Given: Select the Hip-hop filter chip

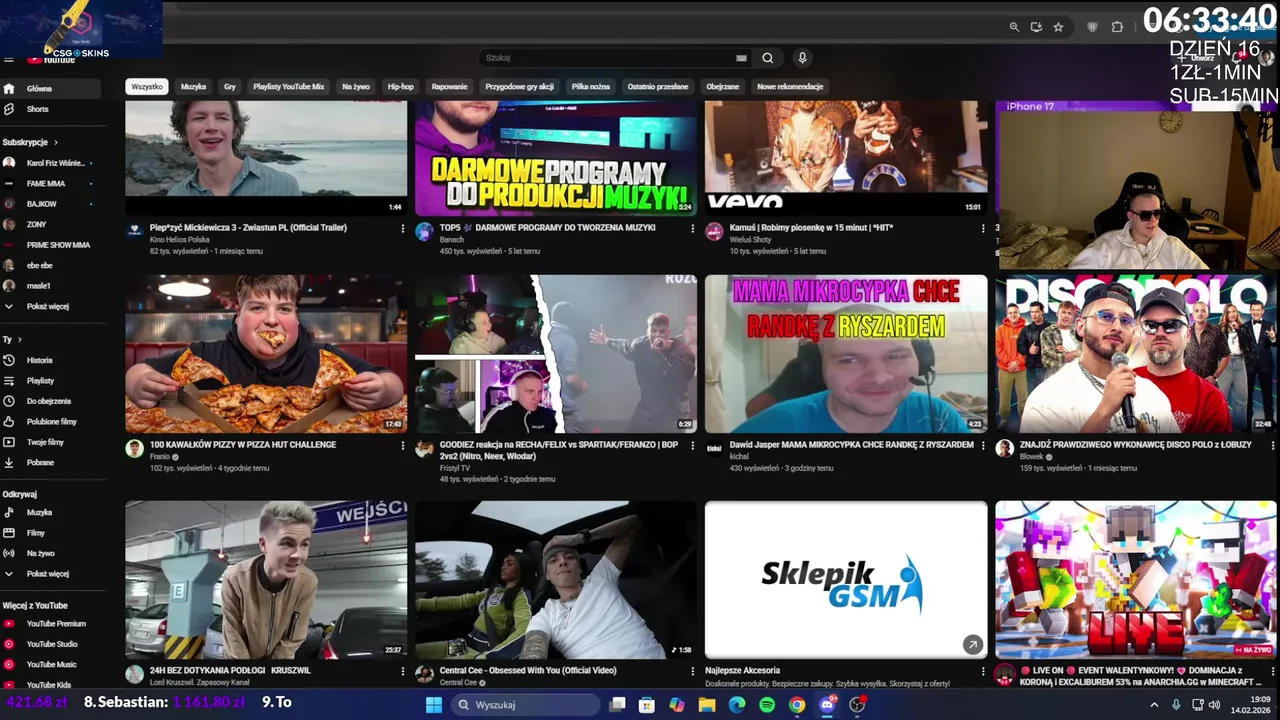Looking at the screenshot, I should pos(401,87).
